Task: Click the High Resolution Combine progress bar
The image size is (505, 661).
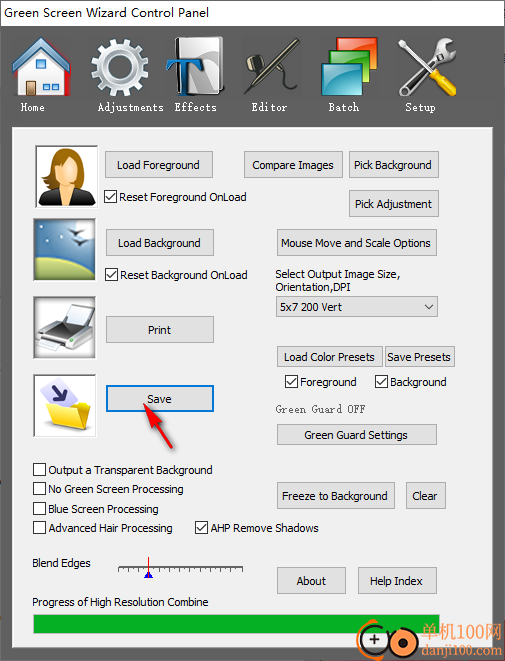Action: (236, 624)
